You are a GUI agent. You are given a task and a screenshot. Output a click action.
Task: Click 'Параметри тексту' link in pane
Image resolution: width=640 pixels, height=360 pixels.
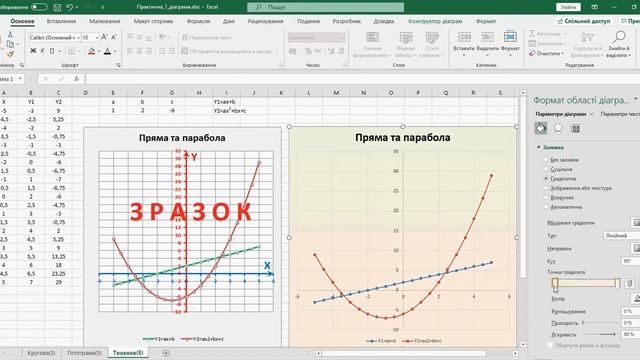[620, 114]
